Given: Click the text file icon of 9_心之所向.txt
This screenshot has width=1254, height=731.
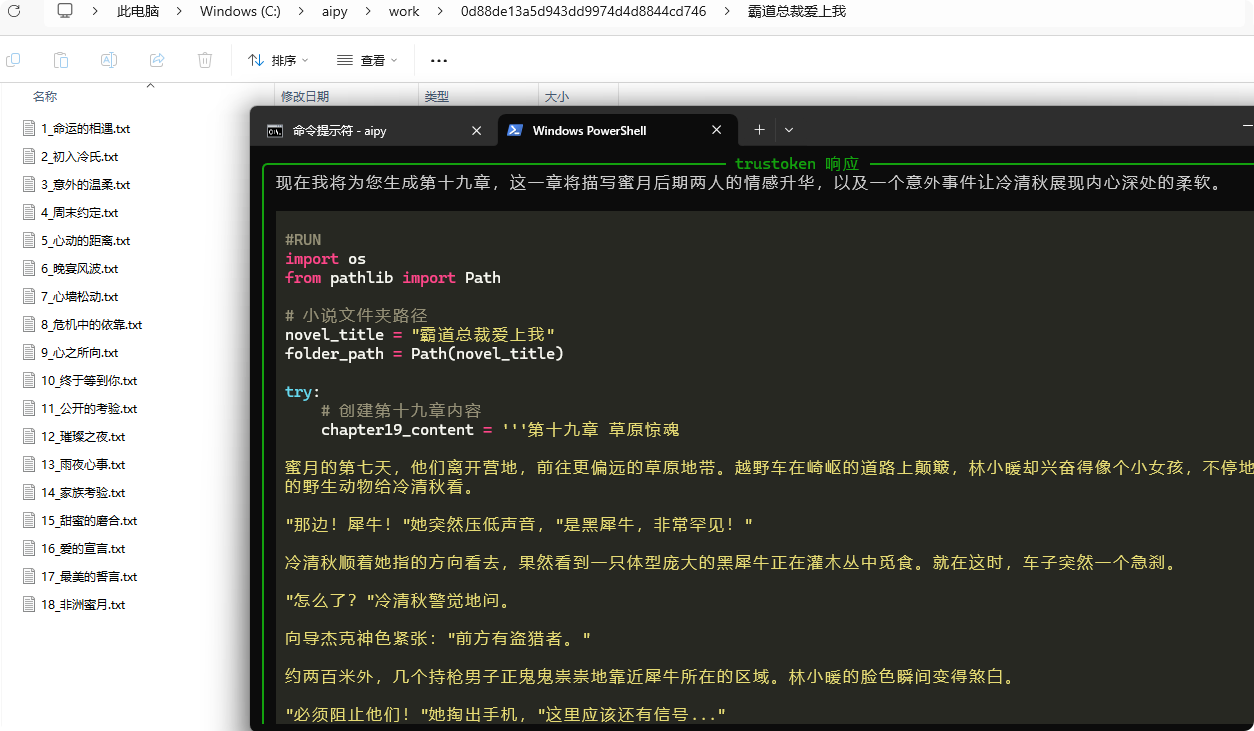Looking at the screenshot, I should (x=29, y=353).
